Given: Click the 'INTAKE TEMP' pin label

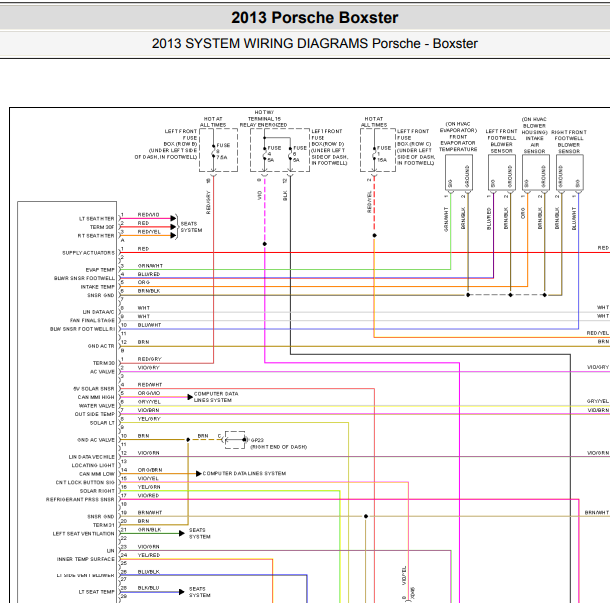Looking at the screenshot, I should tap(97, 287).
